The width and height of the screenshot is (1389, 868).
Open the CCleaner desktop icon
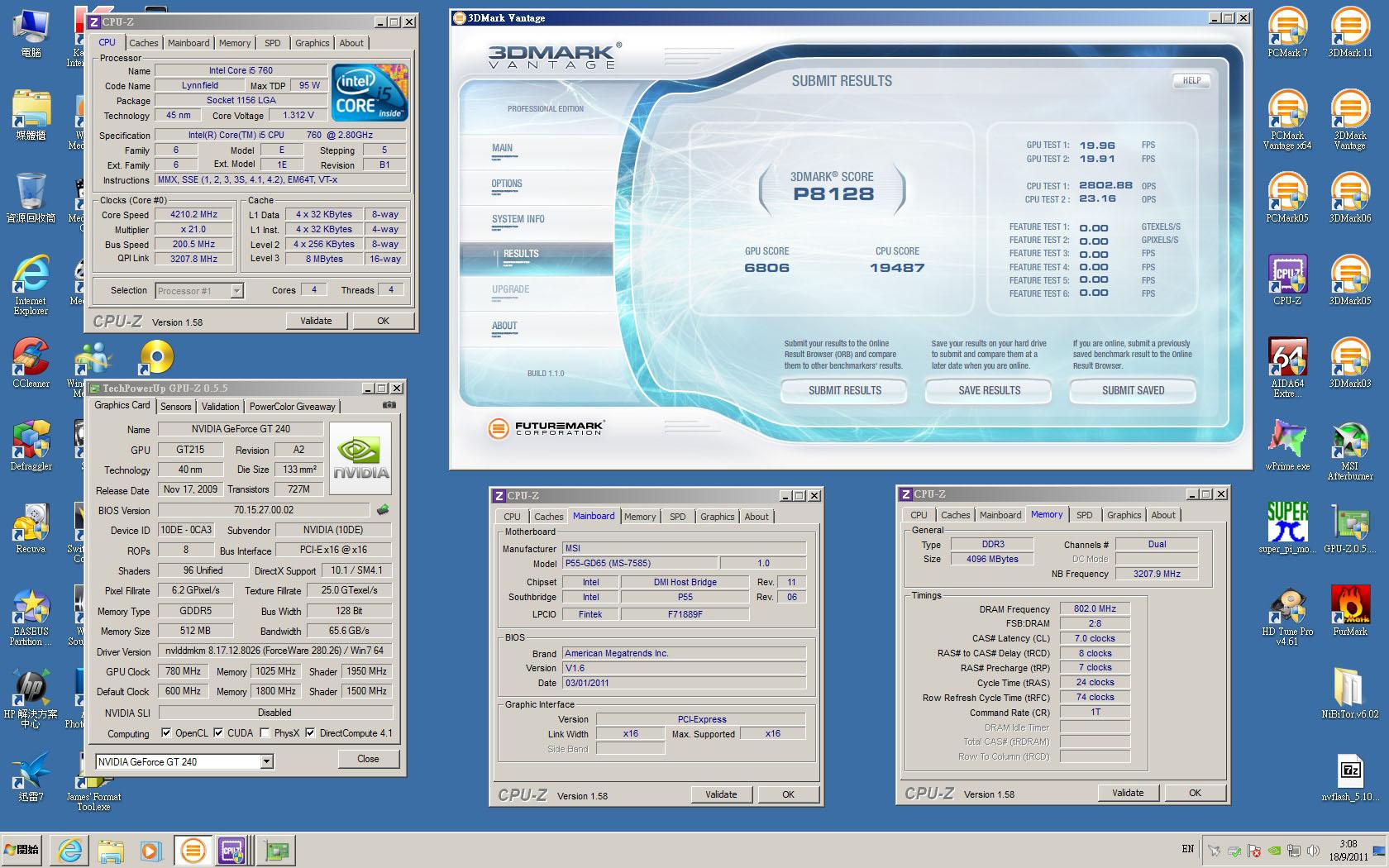31,363
